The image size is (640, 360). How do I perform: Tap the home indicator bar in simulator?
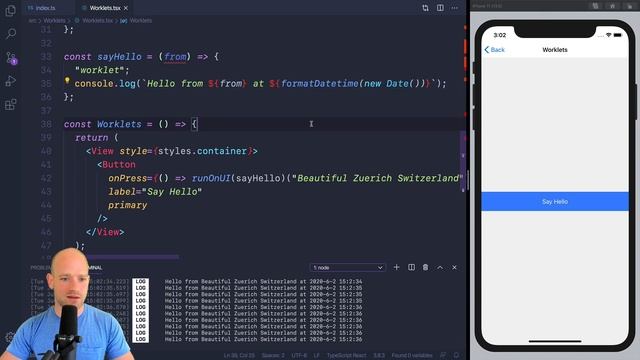pos(555,341)
